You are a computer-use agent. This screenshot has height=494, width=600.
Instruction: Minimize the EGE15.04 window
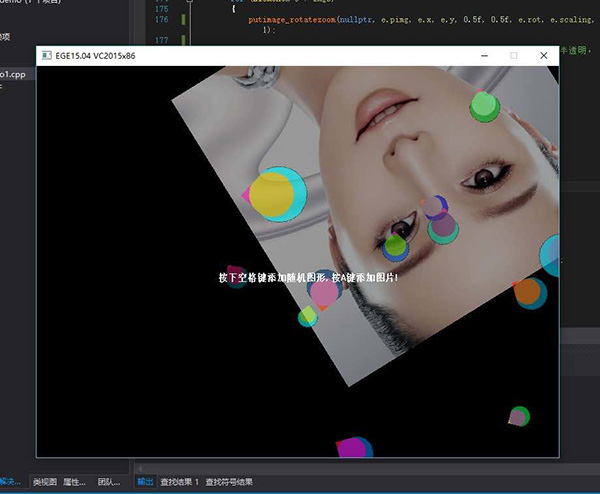484,56
